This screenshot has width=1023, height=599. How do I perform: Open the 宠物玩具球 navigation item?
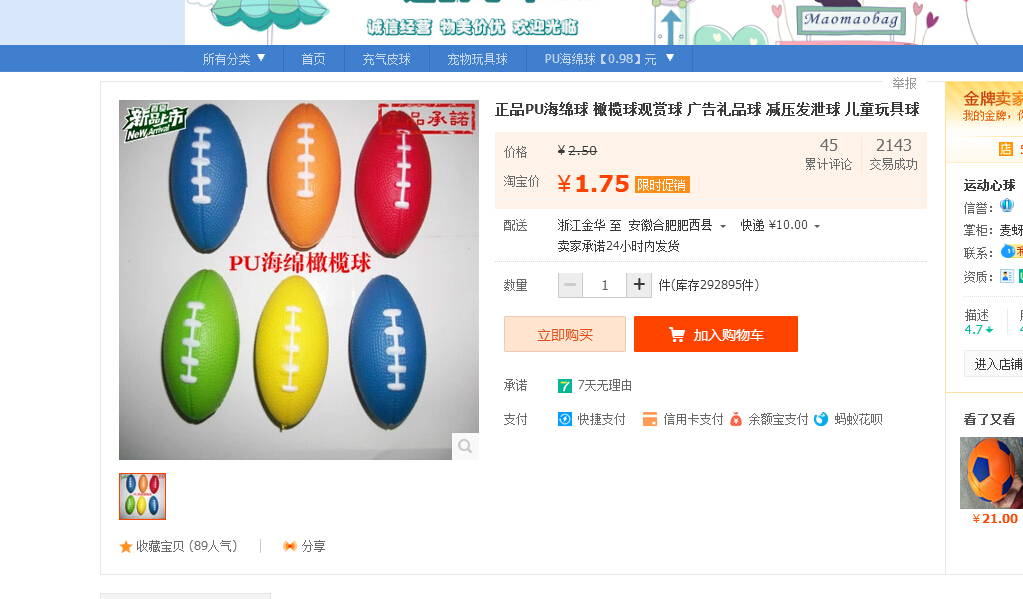click(477, 59)
